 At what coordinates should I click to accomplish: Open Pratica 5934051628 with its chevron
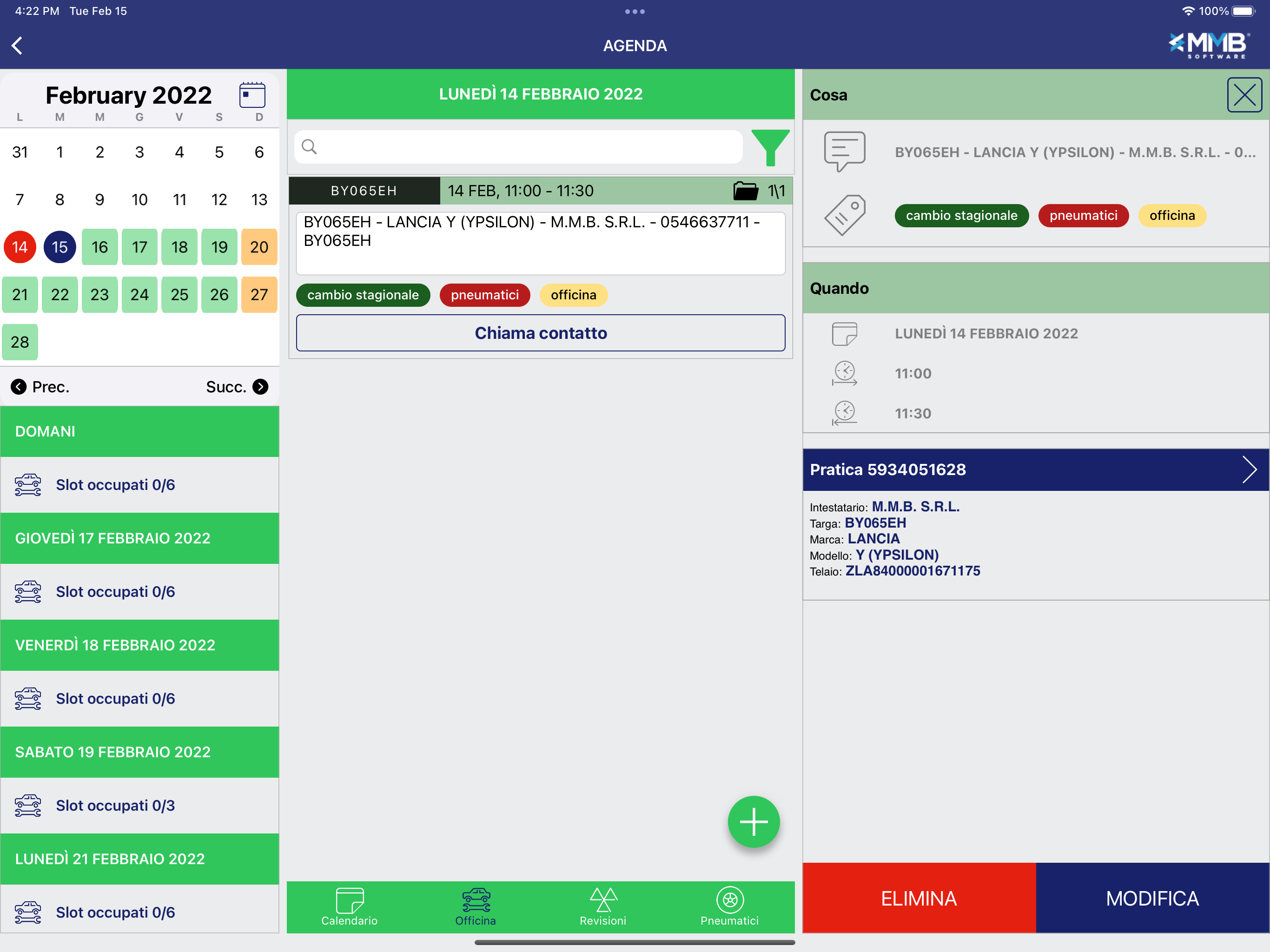point(1250,469)
